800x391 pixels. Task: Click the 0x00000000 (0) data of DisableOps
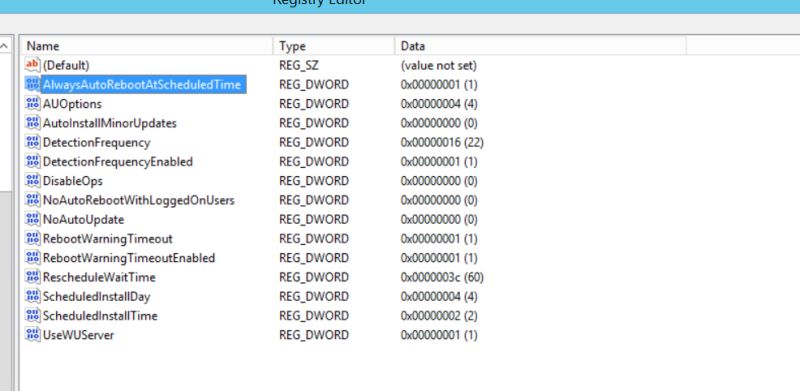[x=439, y=181]
